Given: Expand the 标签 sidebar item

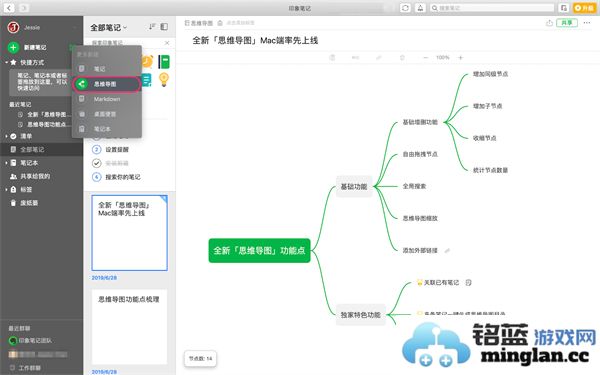Looking at the screenshot, I should [6, 189].
